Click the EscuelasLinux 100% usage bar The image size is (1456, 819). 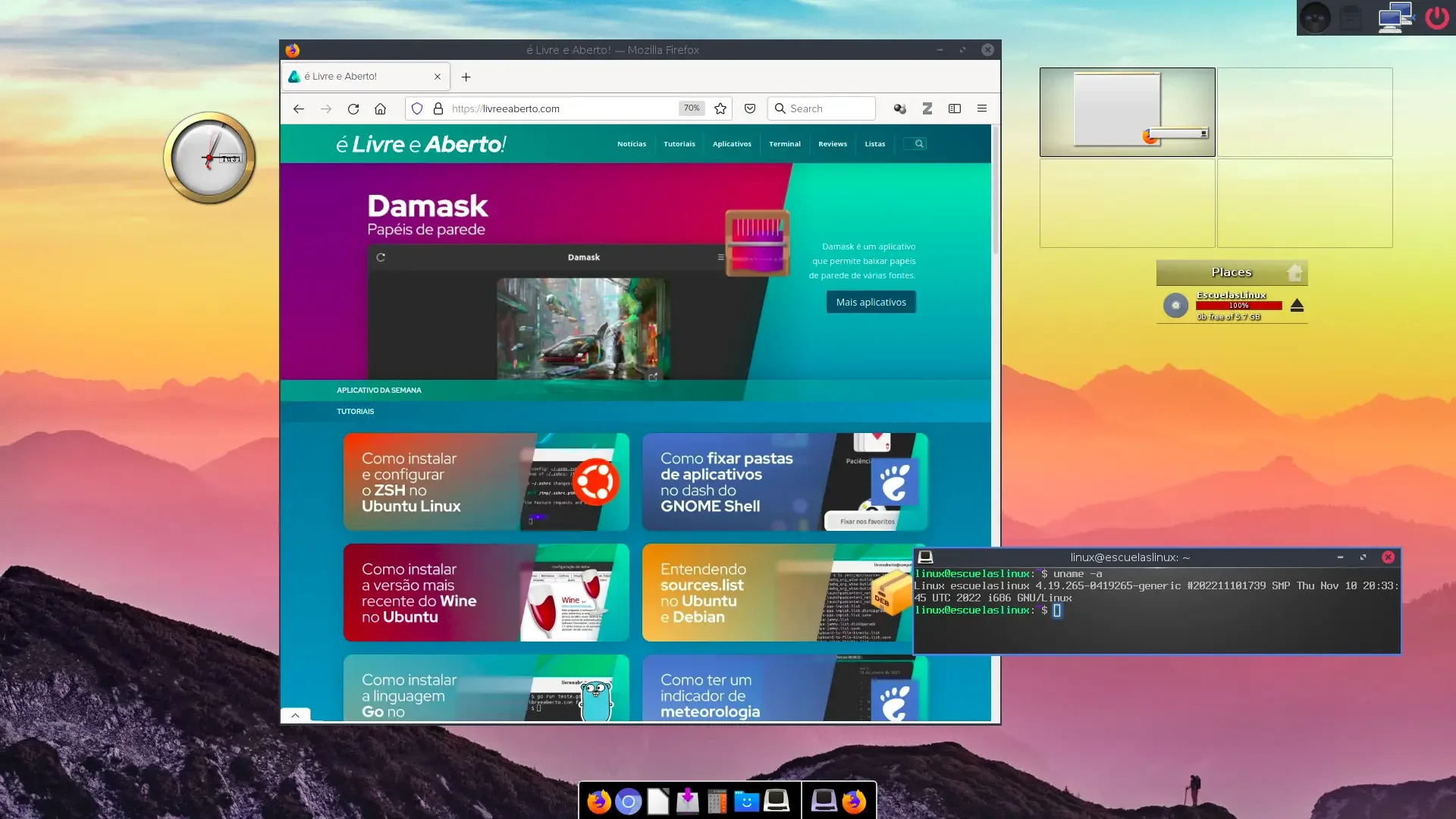click(1239, 306)
